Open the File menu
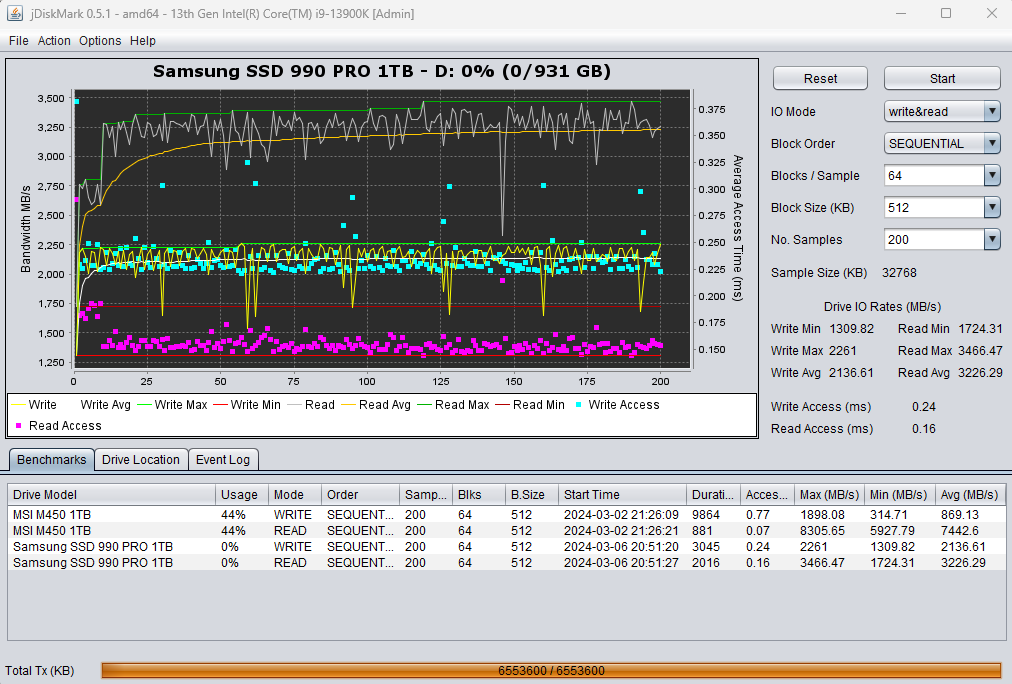 click(x=19, y=41)
